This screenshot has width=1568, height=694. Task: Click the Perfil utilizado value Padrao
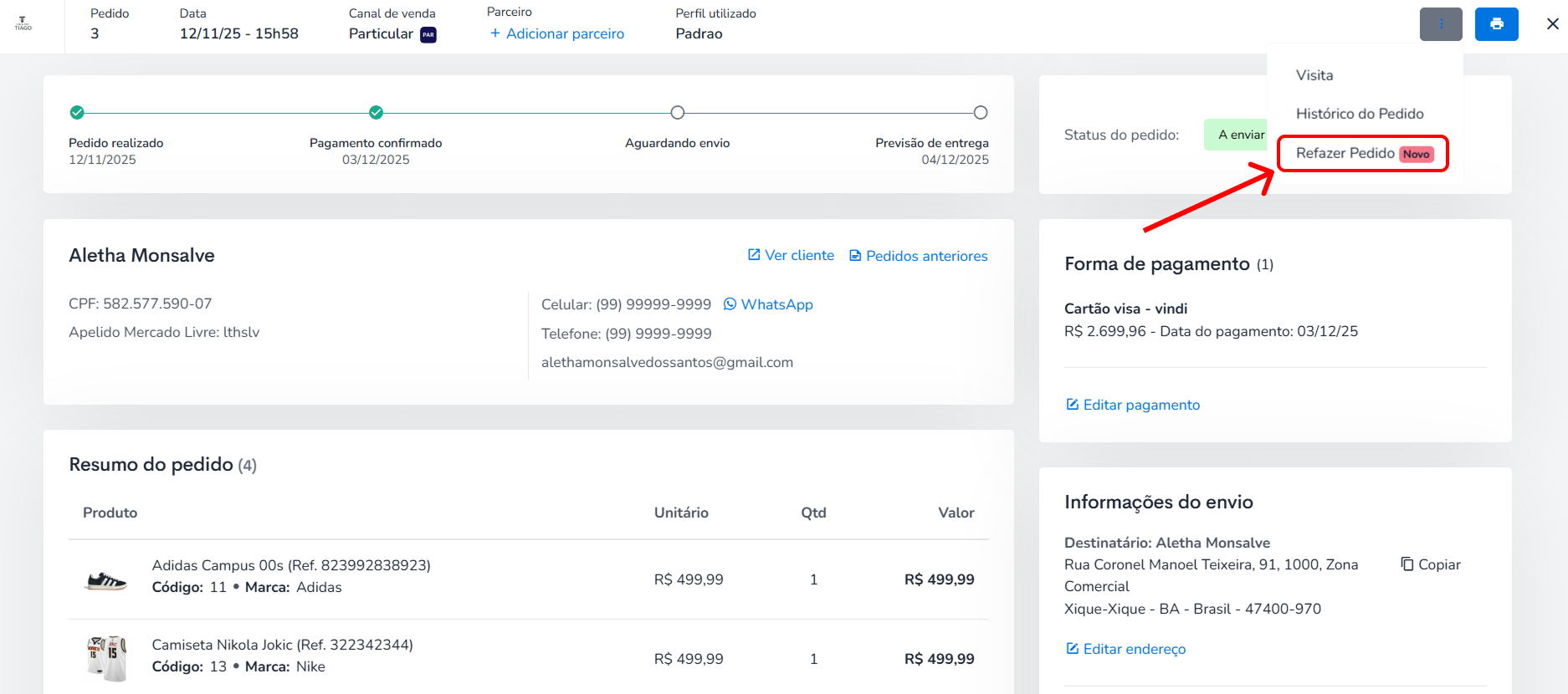[x=699, y=33]
